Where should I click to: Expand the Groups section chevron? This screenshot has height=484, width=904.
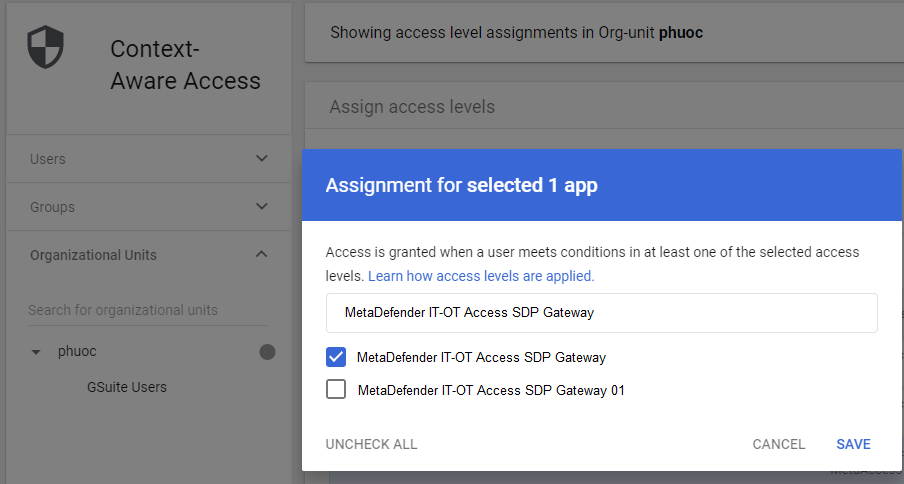pyautogui.click(x=262, y=206)
